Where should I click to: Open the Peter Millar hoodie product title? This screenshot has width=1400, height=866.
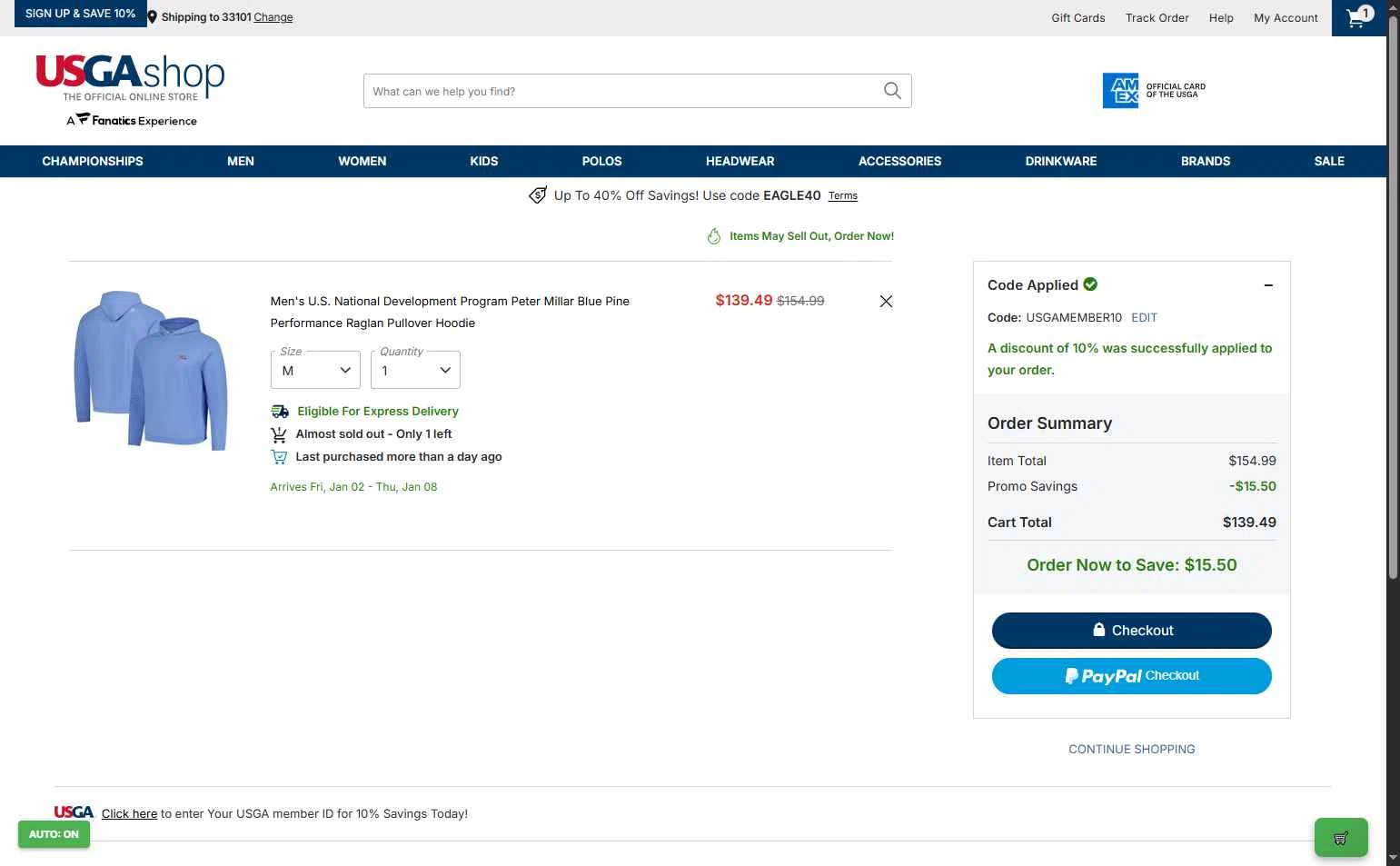click(450, 312)
